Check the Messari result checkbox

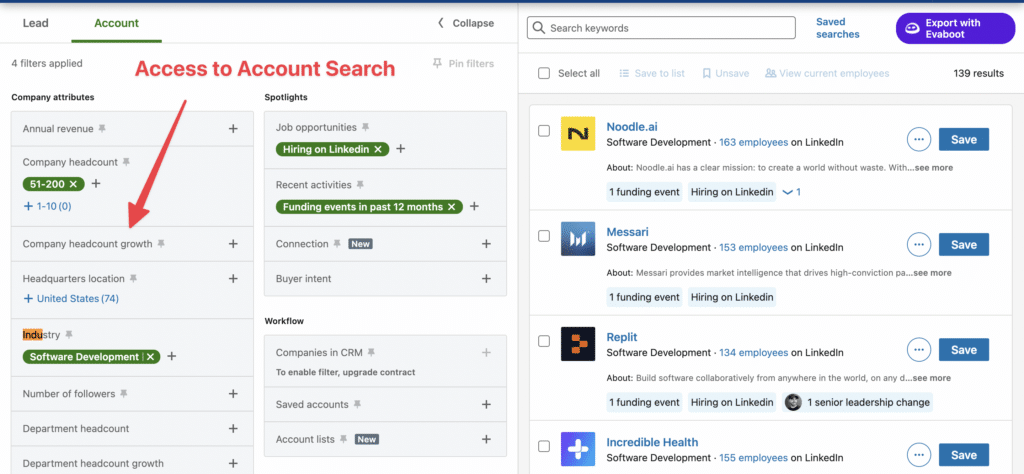pos(544,236)
